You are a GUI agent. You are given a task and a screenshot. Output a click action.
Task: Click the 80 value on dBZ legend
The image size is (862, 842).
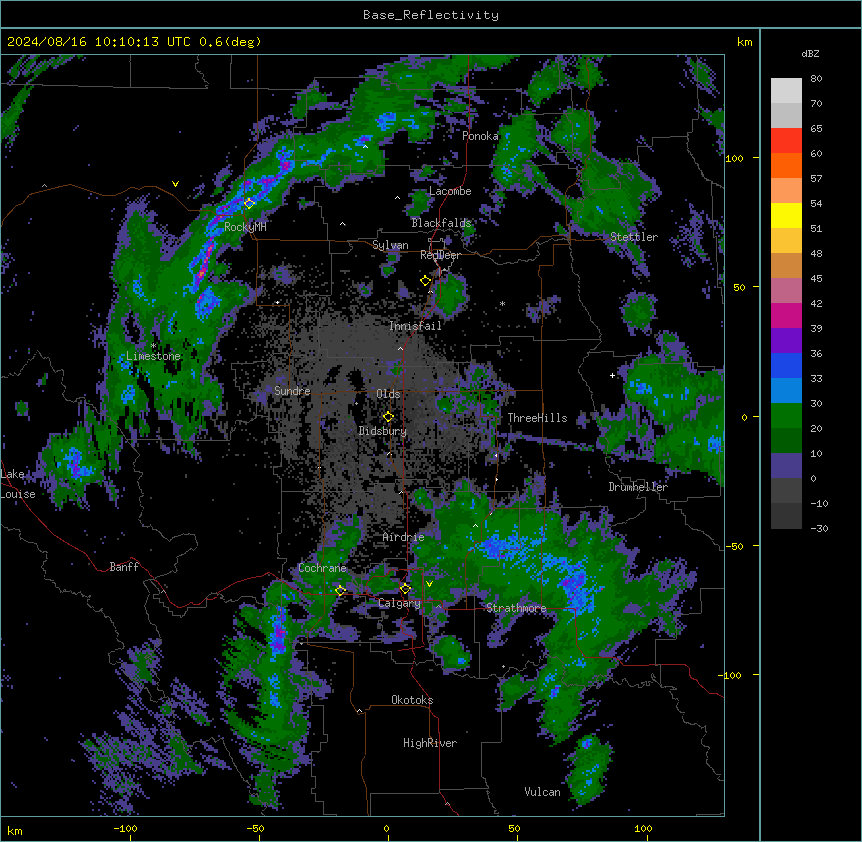(816, 79)
